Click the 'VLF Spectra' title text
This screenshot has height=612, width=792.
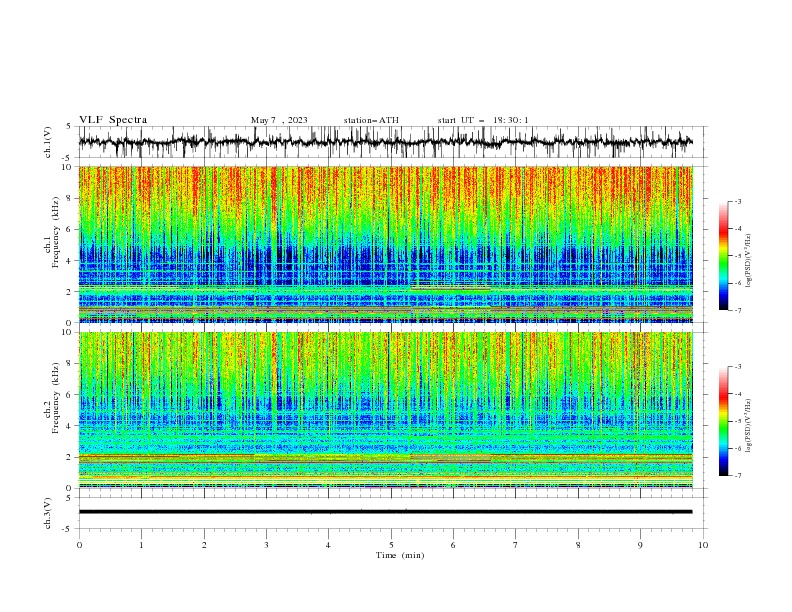(113, 120)
